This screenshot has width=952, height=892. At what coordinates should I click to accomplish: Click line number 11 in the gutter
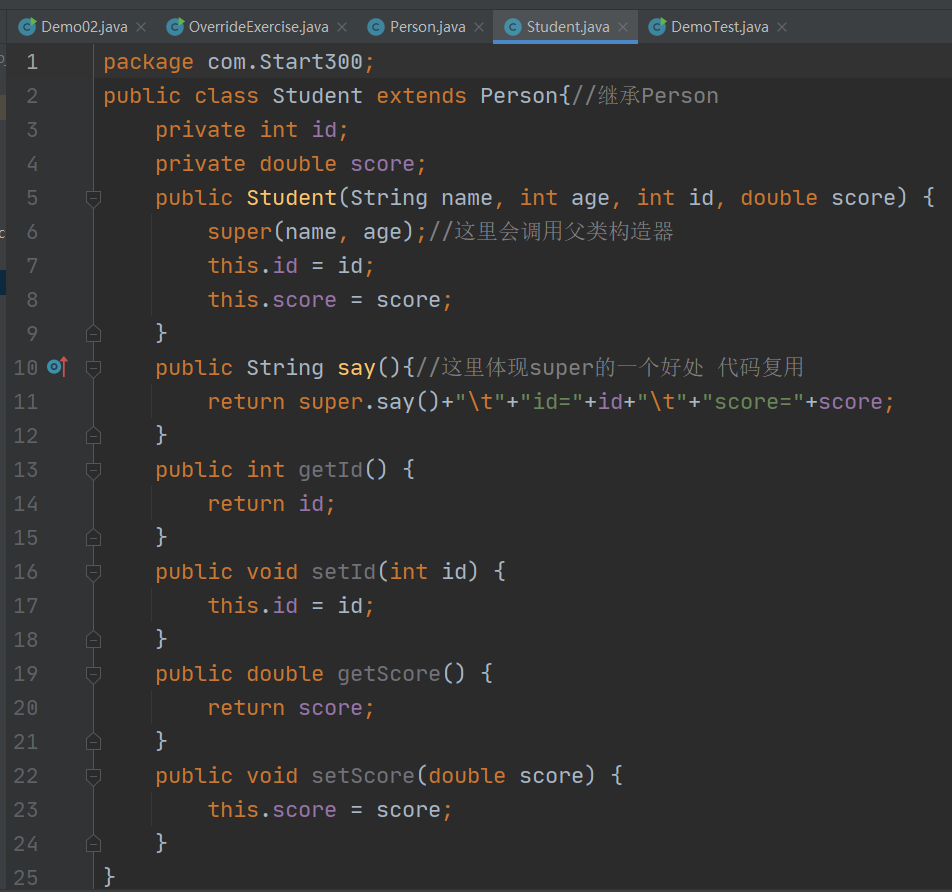[26, 402]
